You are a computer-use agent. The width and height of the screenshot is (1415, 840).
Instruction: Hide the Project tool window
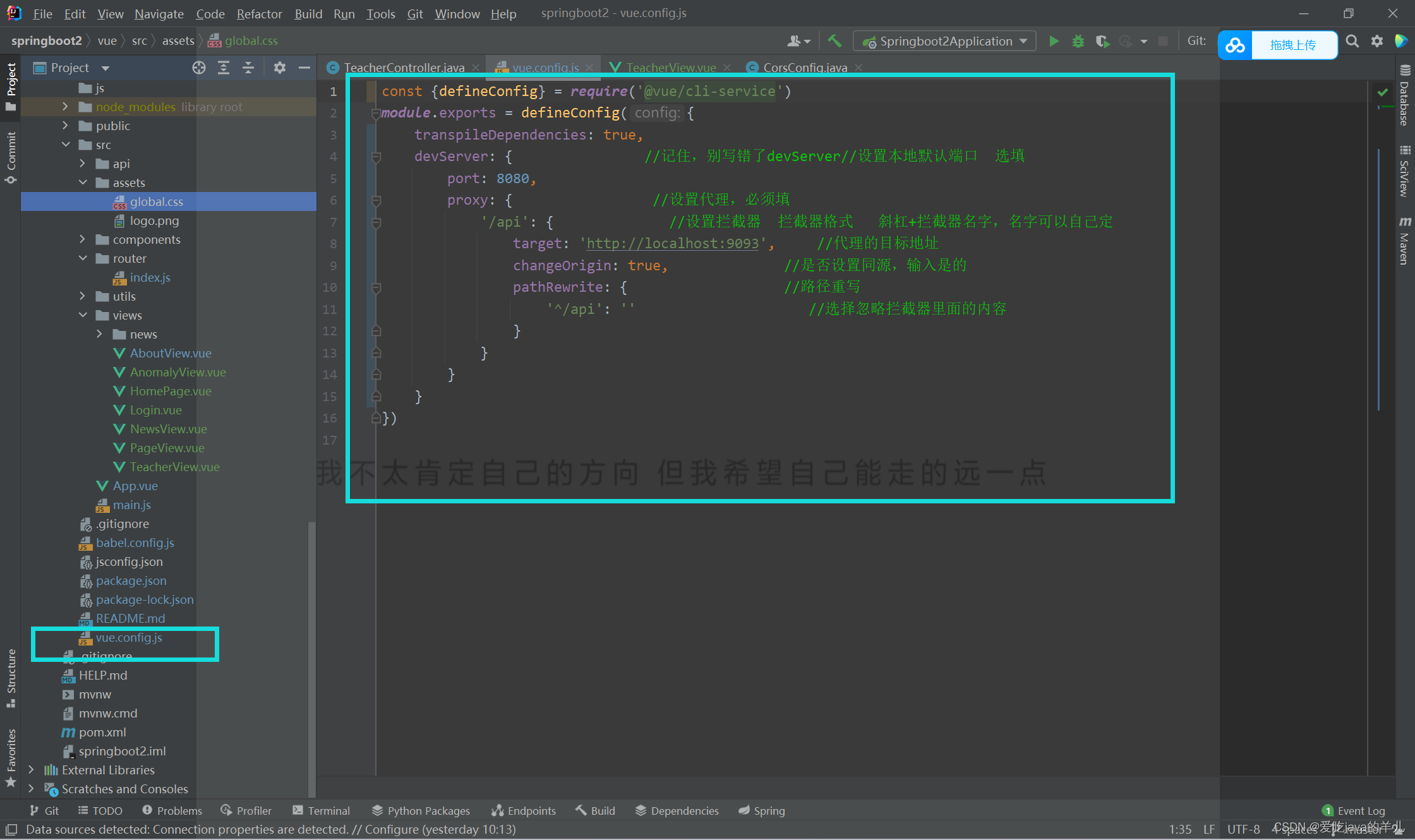pos(304,68)
